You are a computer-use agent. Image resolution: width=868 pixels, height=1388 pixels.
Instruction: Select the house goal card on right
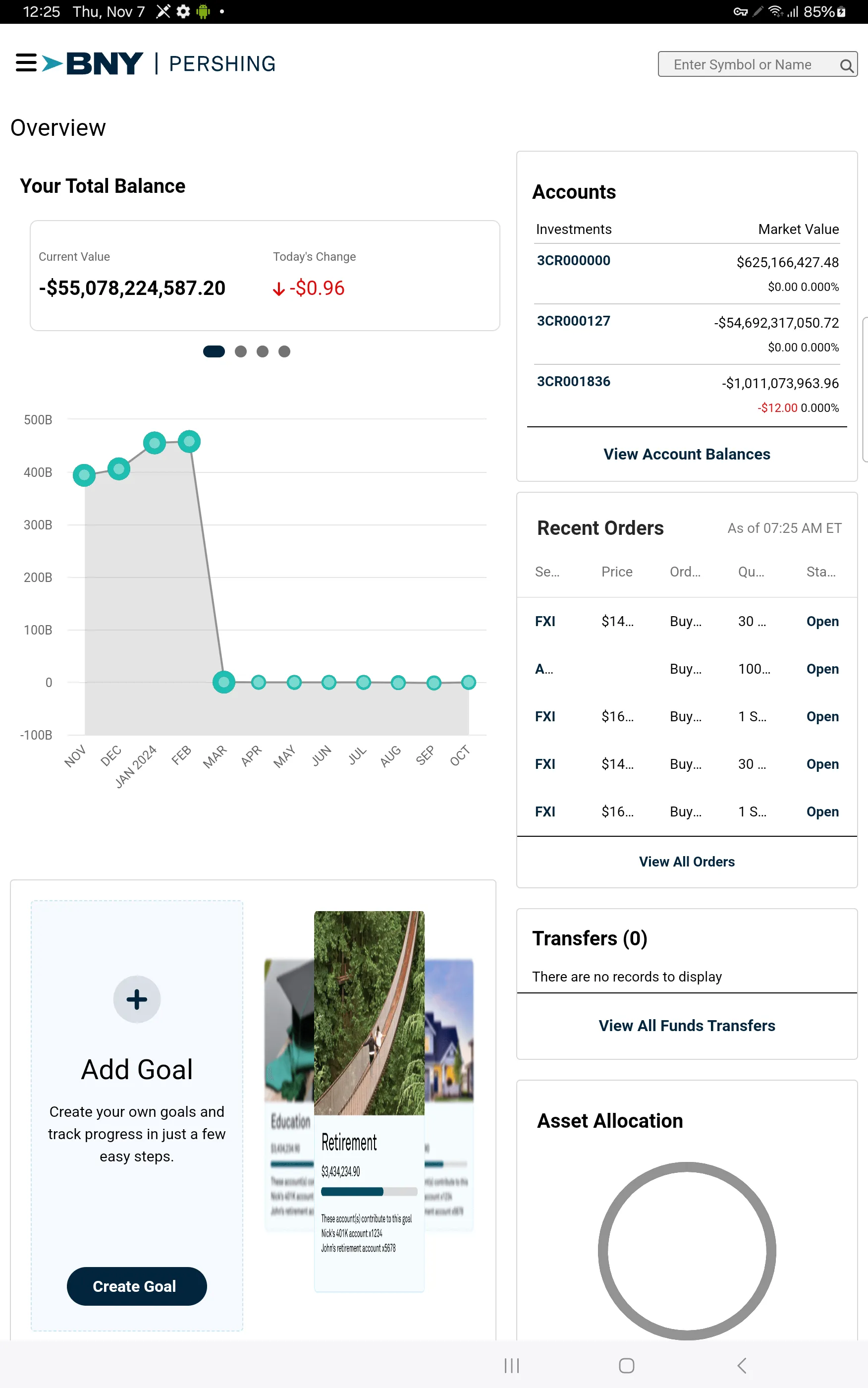pyautogui.click(x=449, y=1094)
